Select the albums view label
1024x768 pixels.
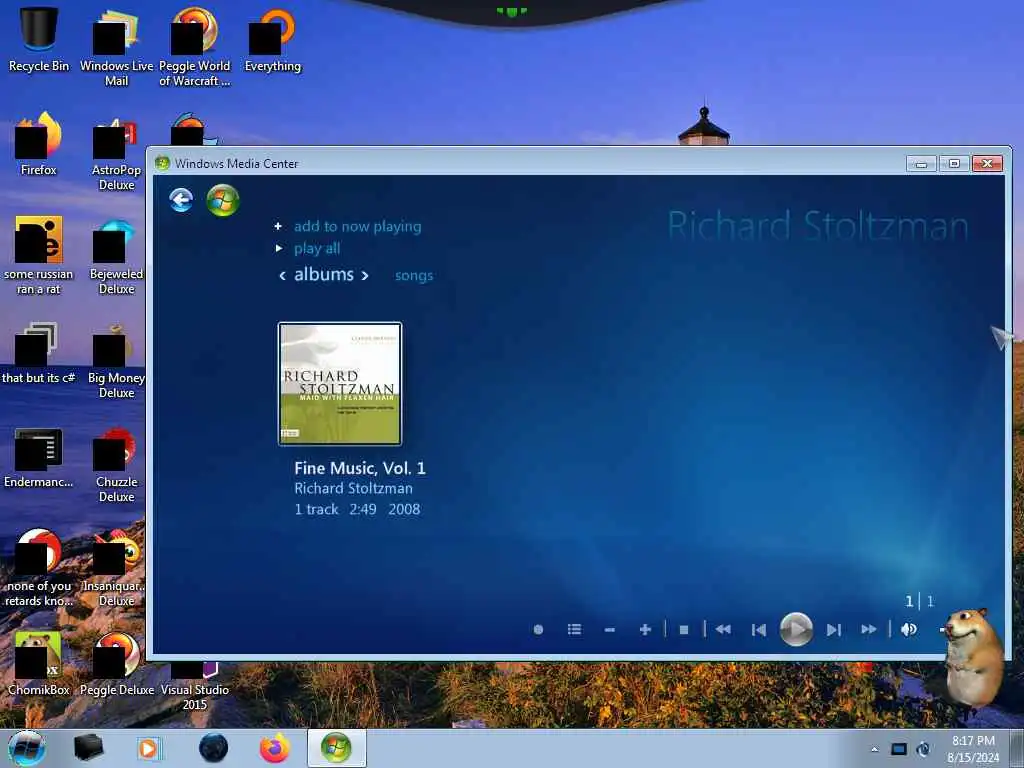324,274
